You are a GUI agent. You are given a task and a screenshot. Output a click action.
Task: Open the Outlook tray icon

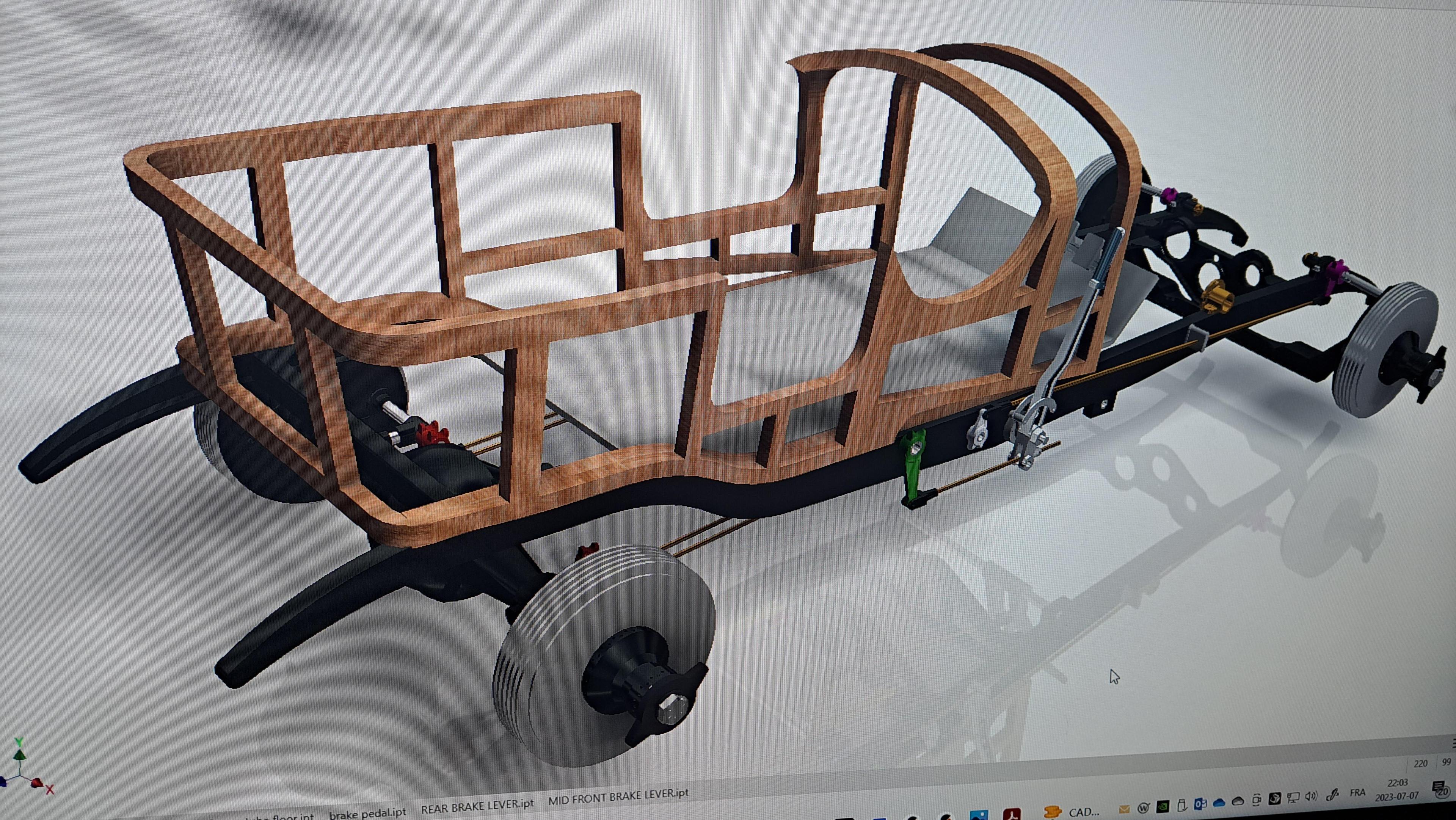[1200, 804]
